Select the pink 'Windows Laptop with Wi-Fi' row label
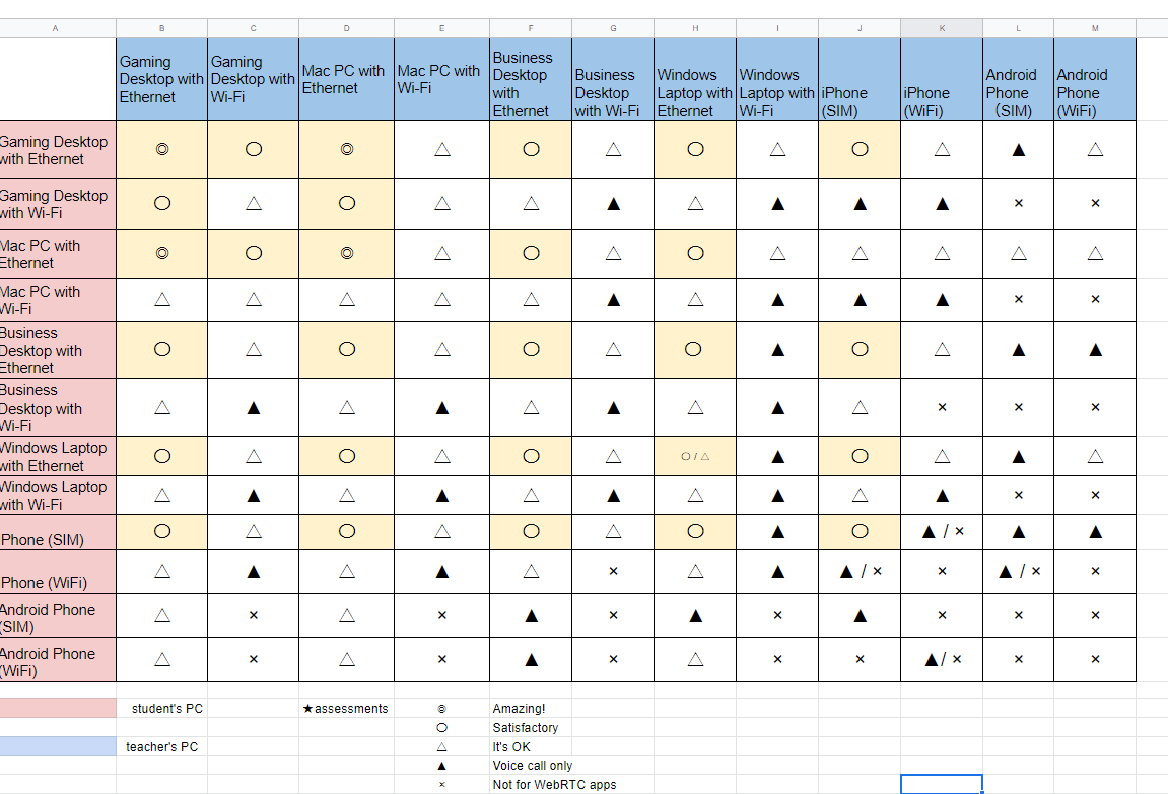This screenshot has height=794, width=1168. (x=58, y=495)
